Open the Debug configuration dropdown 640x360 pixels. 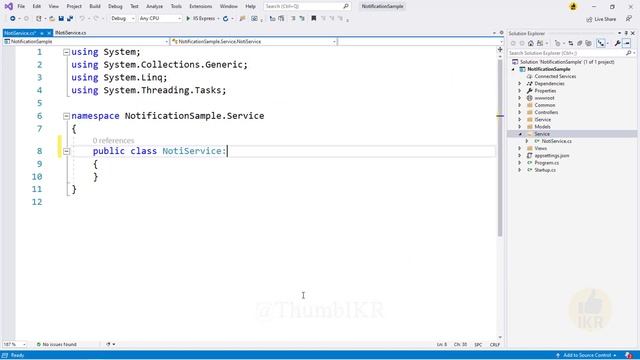pos(123,18)
